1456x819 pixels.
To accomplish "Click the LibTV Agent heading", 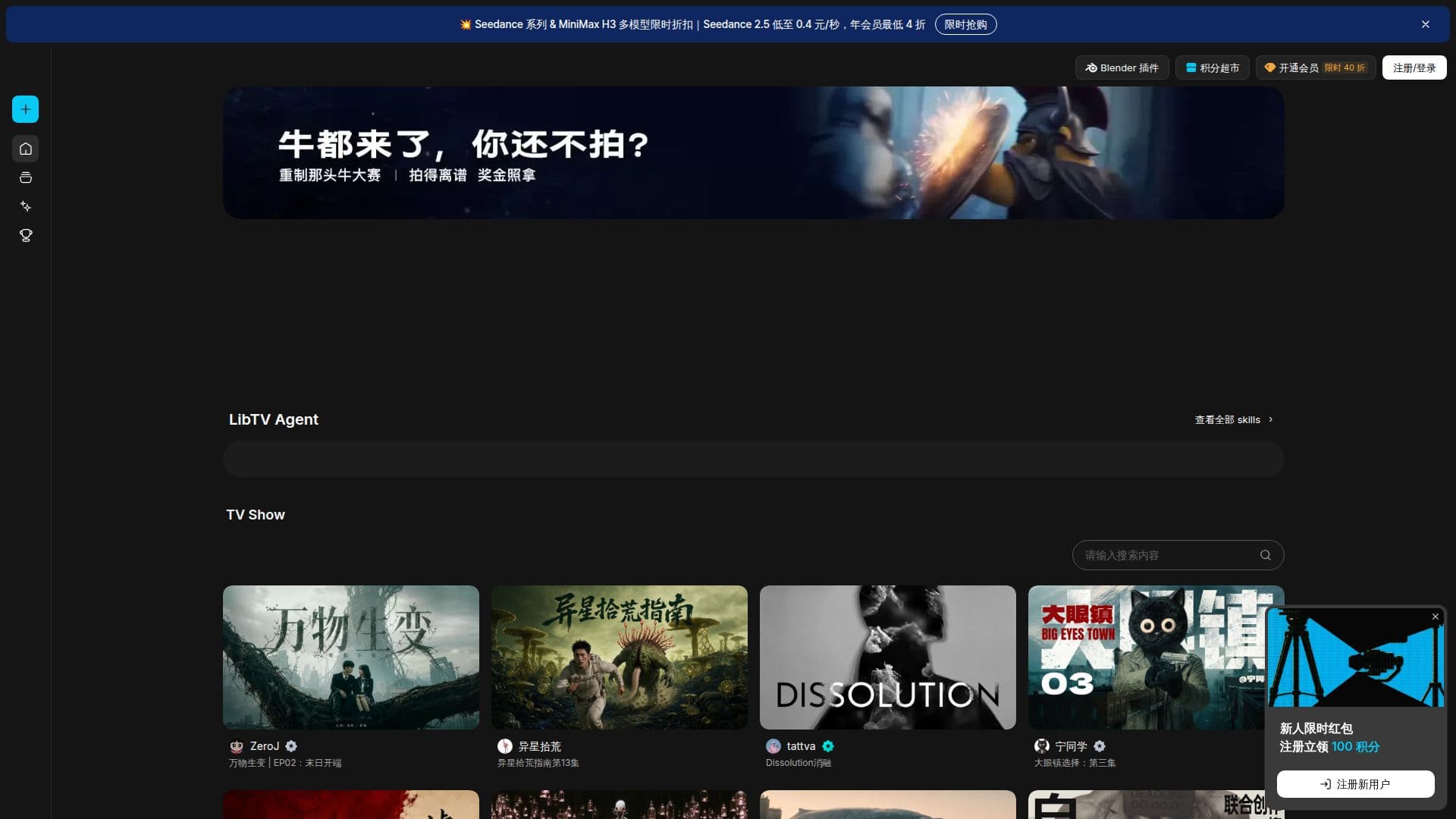I will click(274, 419).
